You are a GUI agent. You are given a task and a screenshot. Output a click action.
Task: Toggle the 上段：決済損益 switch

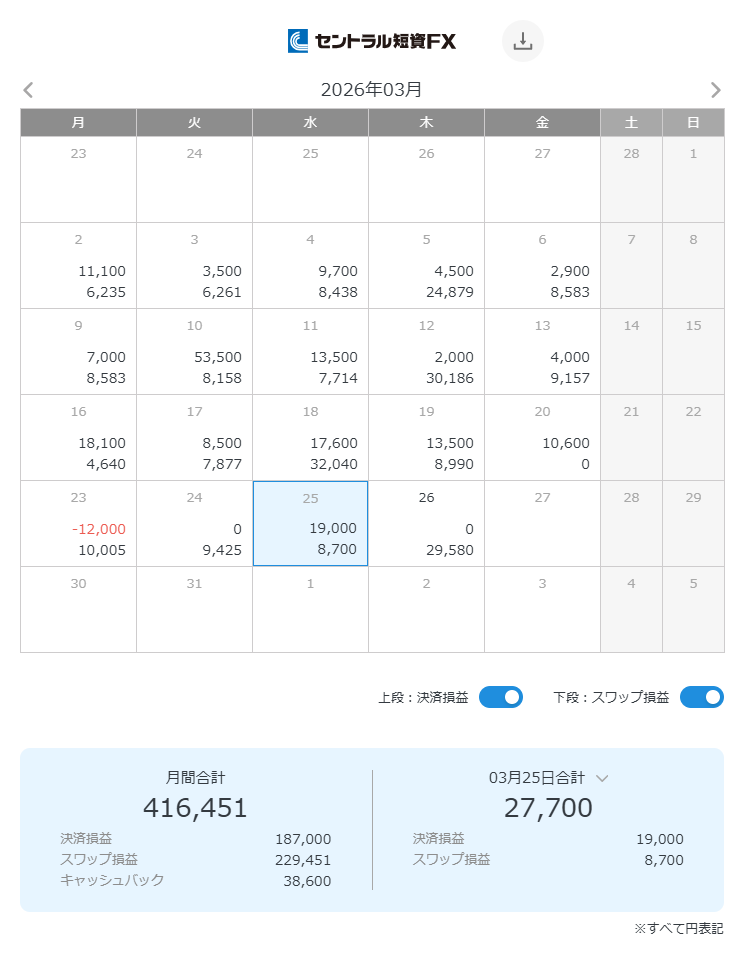(500, 697)
